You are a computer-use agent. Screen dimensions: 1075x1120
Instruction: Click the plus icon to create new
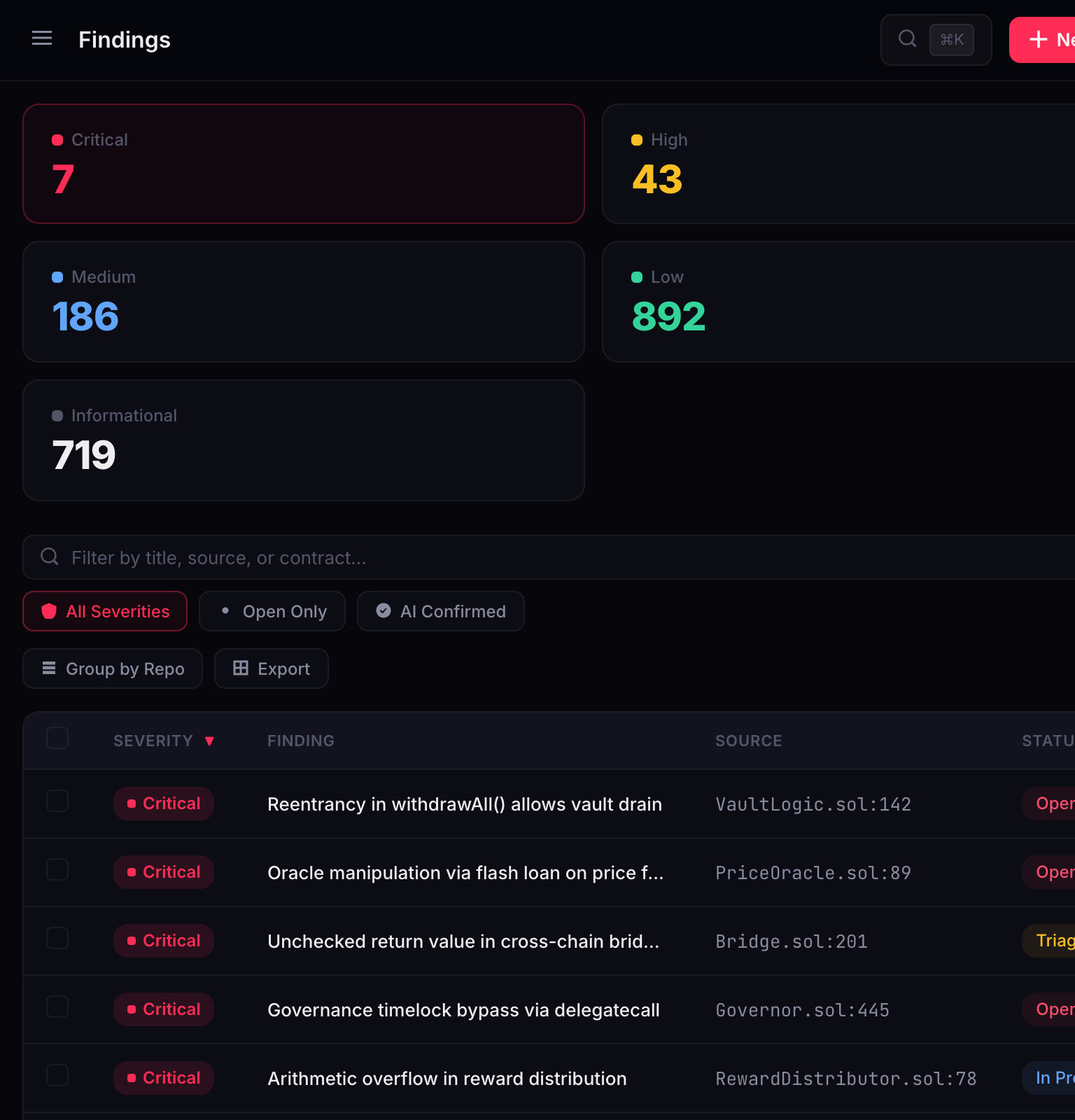[x=1038, y=40]
